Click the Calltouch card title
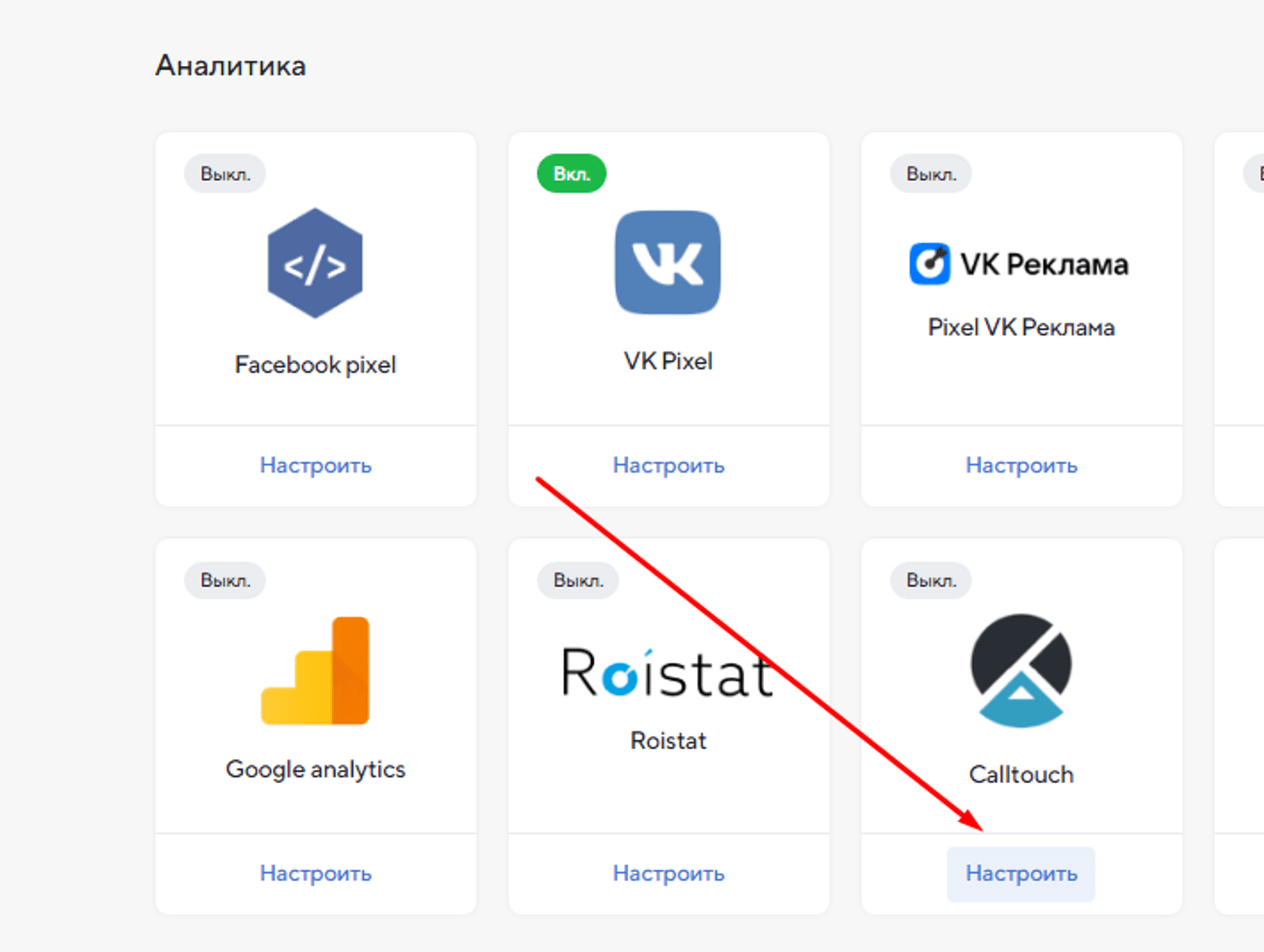 coord(1021,774)
